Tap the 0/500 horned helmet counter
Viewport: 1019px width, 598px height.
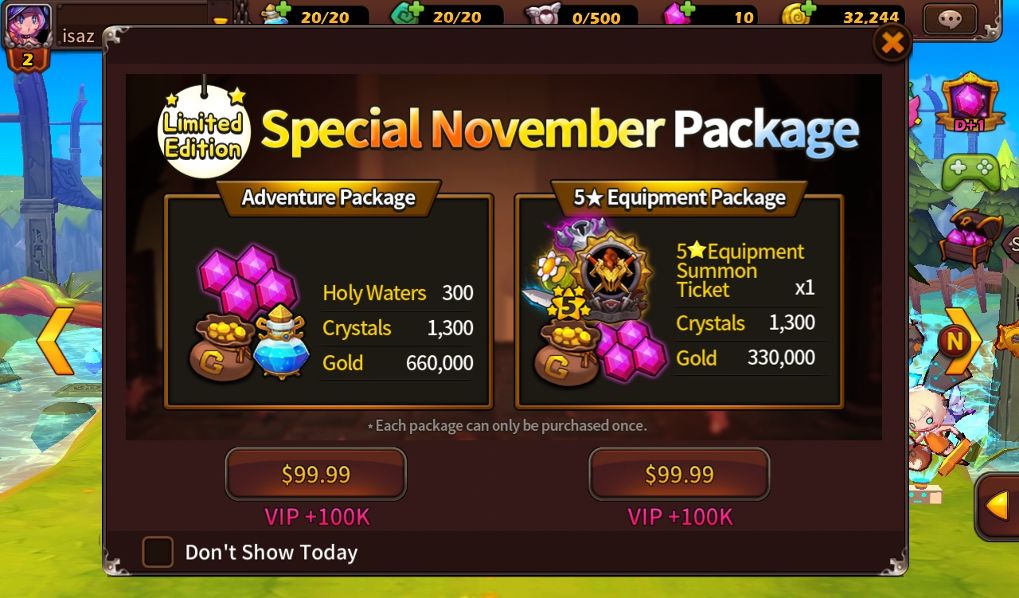pyautogui.click(x=581, y=14)
